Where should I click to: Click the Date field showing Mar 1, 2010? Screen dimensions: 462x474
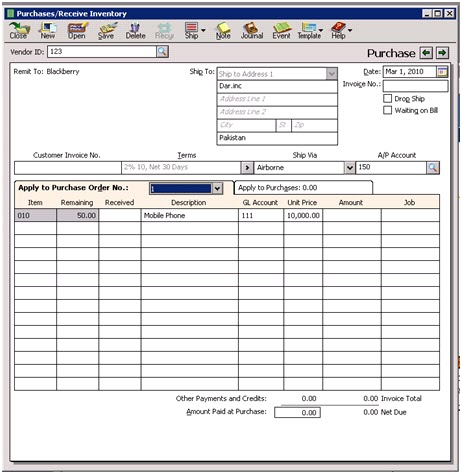click(x=410, y=72)
